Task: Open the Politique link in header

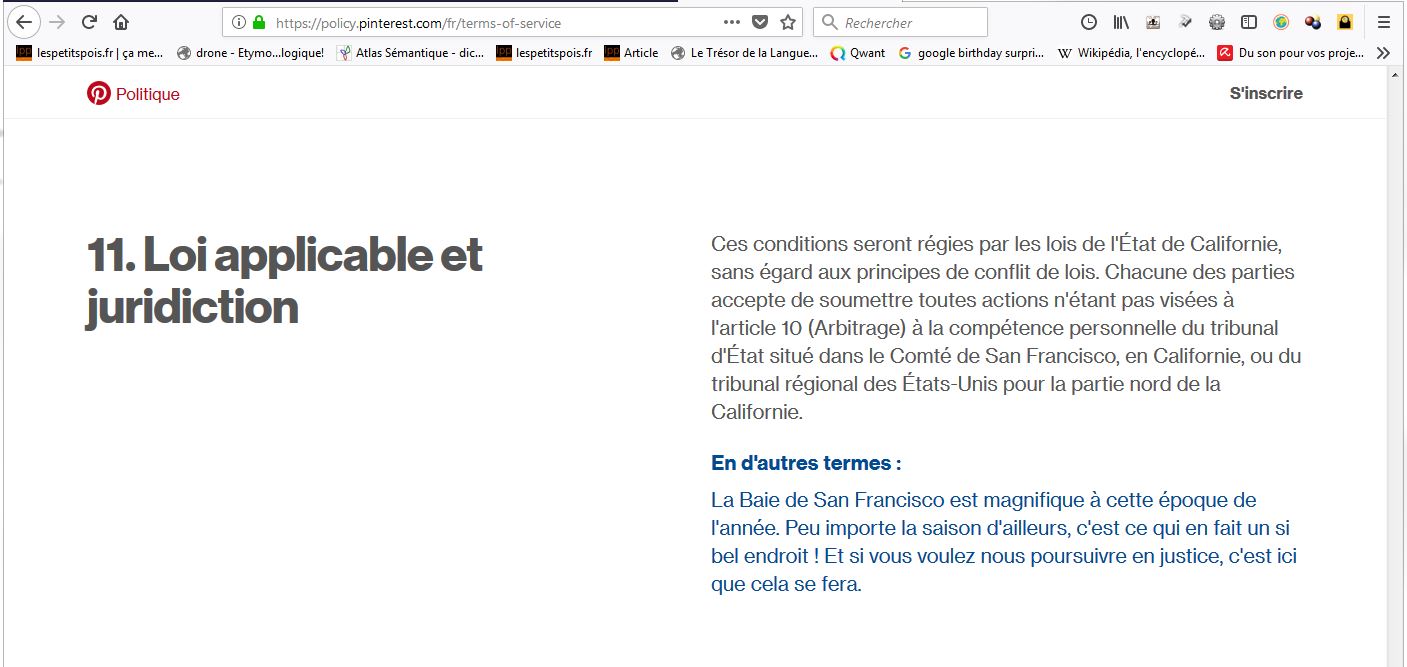Action: tap(147, 94)
